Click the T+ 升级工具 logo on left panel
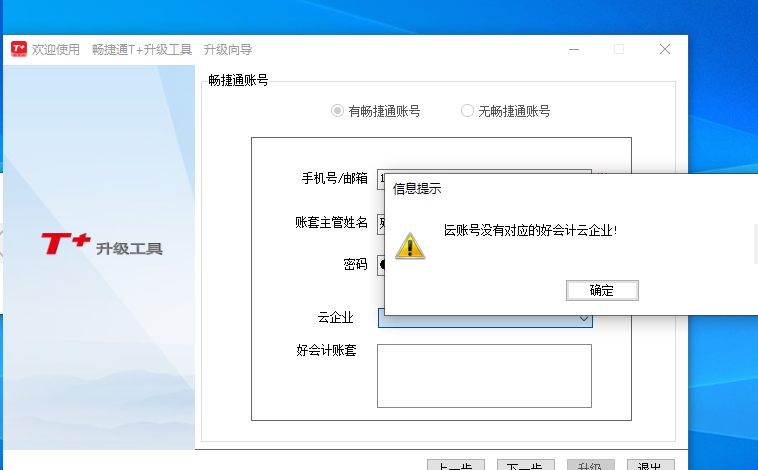This screenshot has width=758, height=470. click(102, 244)
